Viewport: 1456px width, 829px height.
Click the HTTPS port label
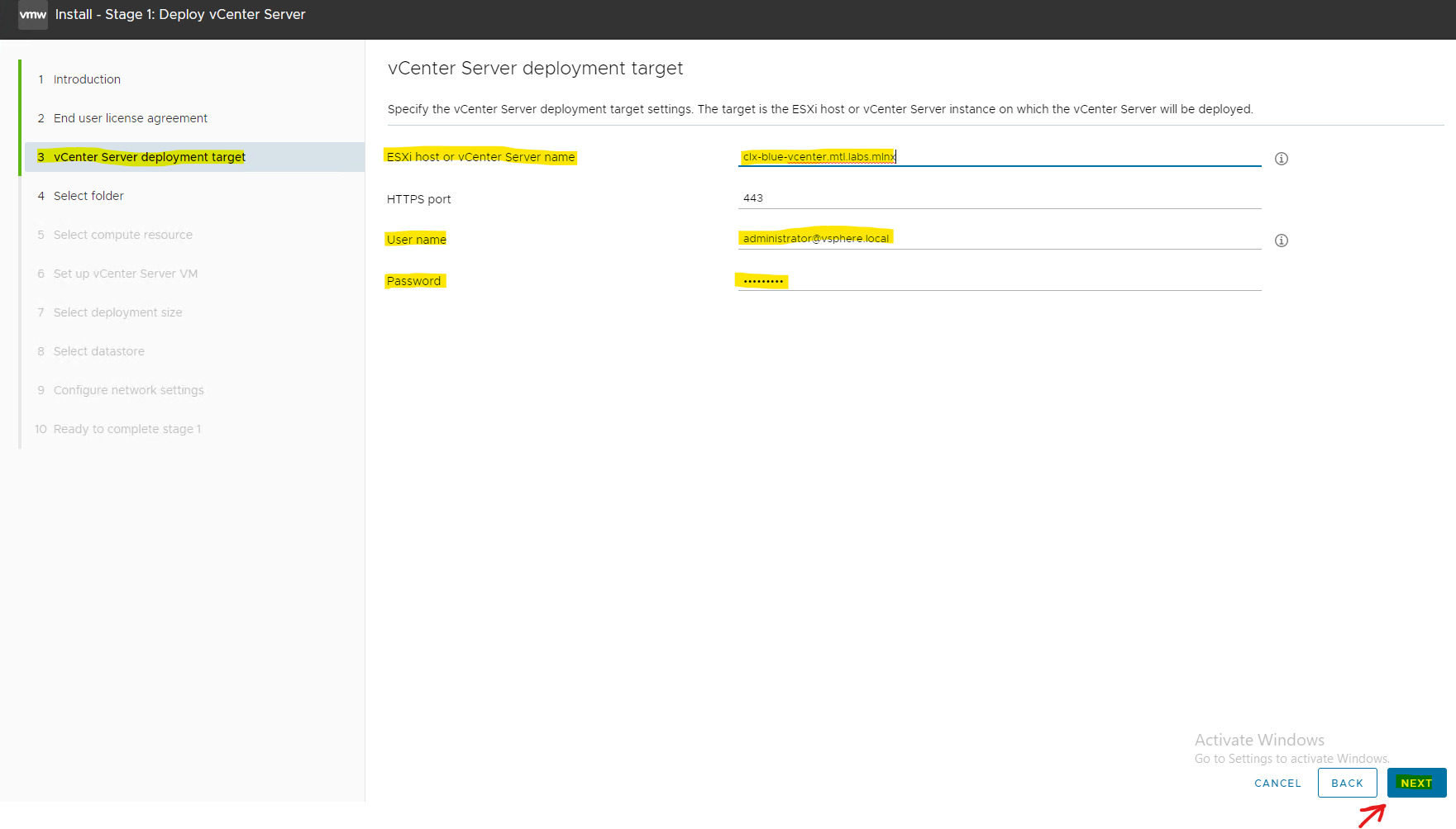click(x=419, y=199)
